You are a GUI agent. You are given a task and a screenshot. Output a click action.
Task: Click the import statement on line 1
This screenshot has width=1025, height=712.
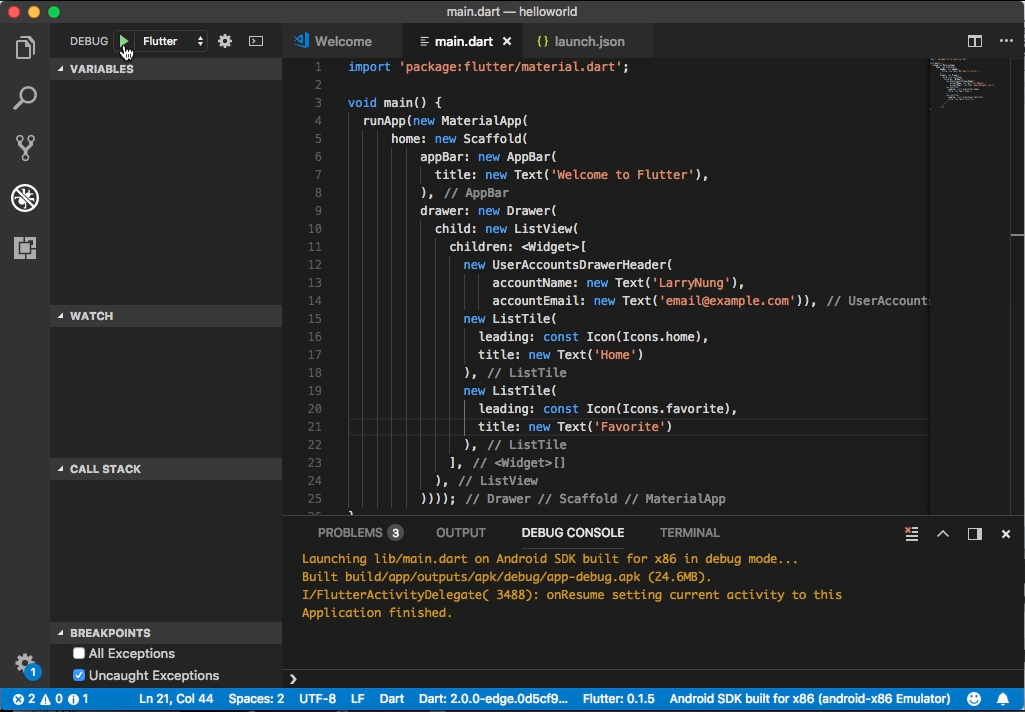click(488, 67)
